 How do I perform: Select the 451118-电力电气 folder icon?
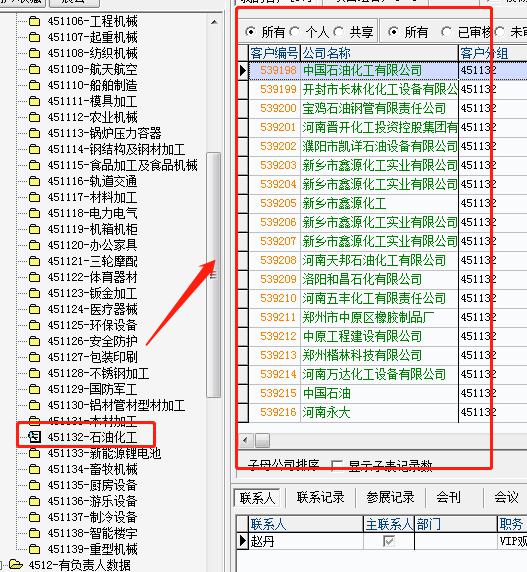pos(34,213)
